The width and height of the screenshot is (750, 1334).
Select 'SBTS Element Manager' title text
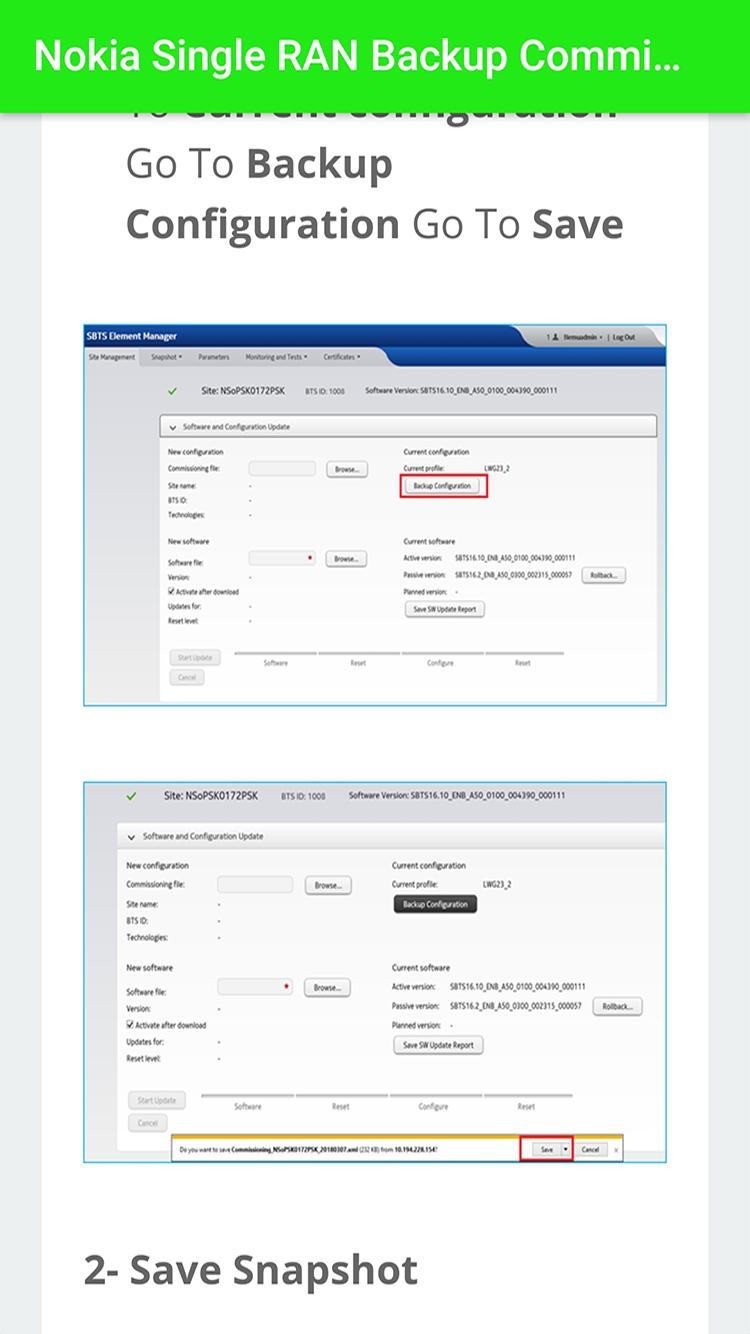(x=130, y=336)
